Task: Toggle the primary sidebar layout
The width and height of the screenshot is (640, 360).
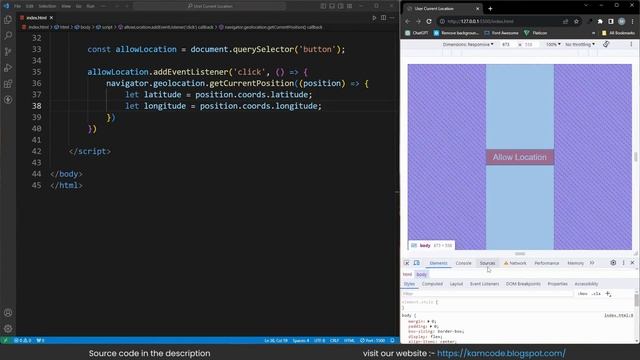Action: pos(323,6)
